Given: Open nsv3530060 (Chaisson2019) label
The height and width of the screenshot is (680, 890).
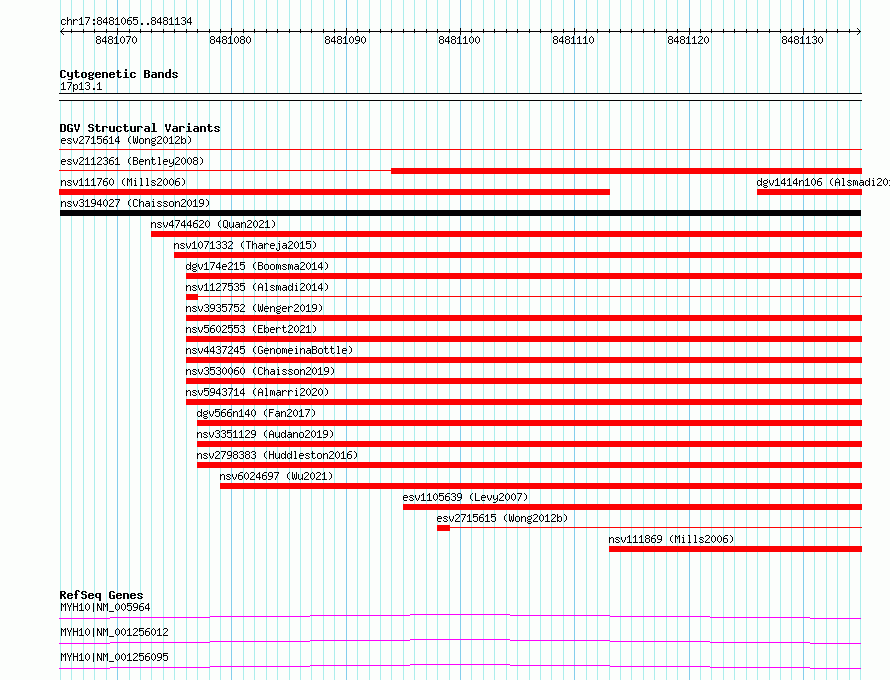Looking at the screenshot, I should [x=260, y=371].
